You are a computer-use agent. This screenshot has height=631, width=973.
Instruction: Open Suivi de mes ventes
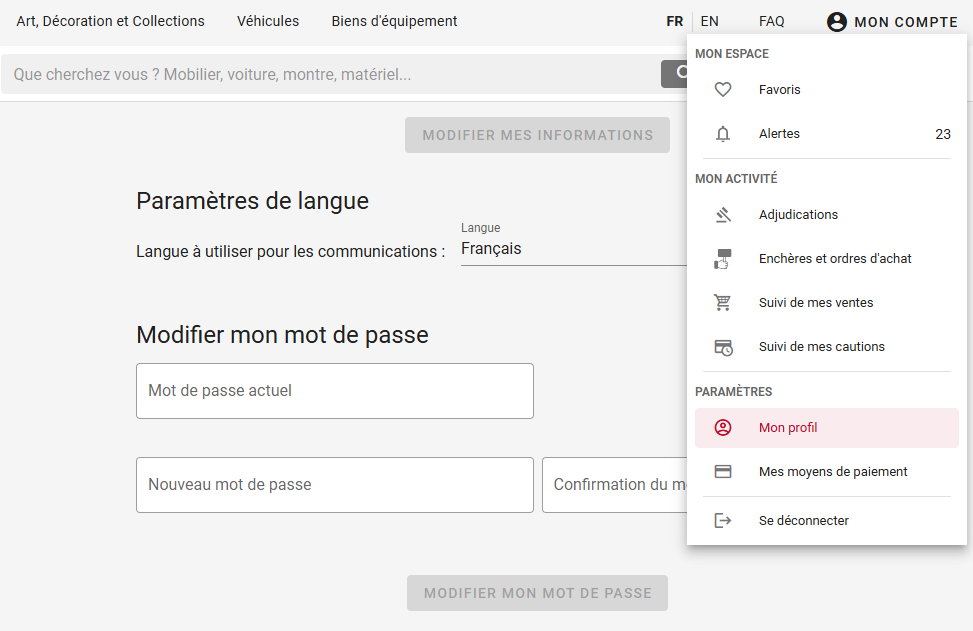point(827,303)
